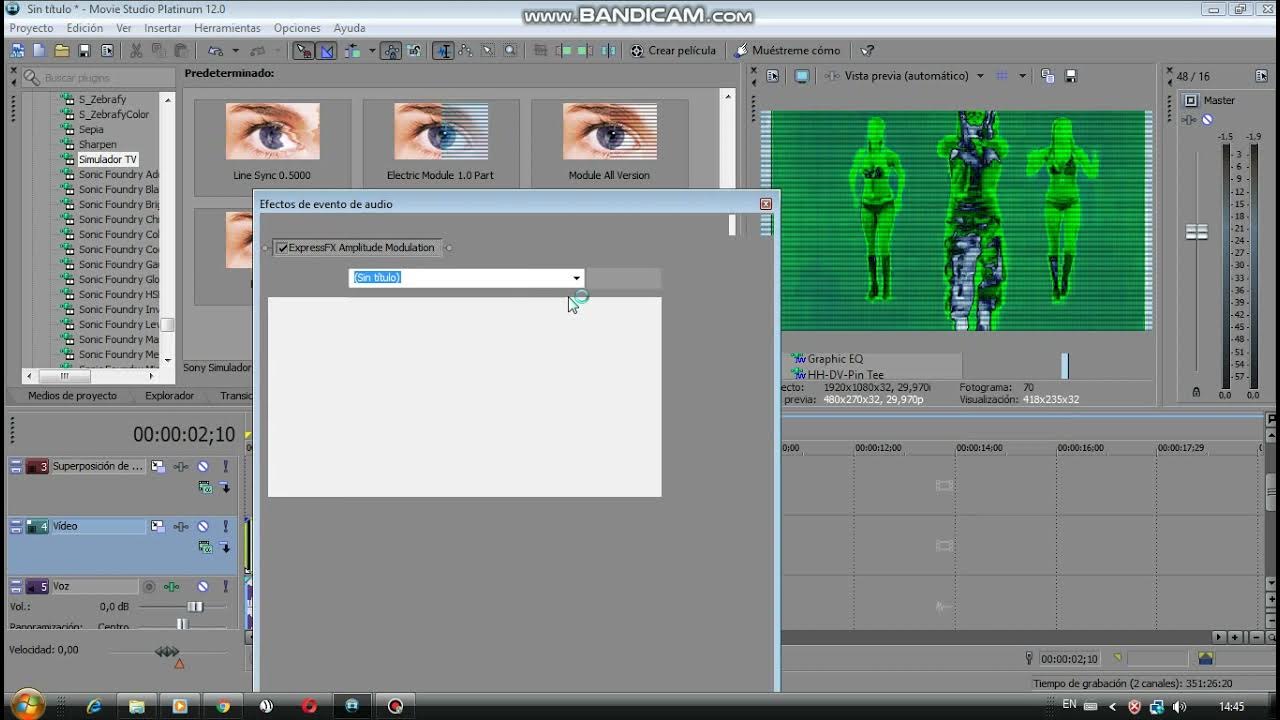Open compositing mode on Vídeo track 4
Screen dimensions: 1280x720
tap(205, 547)
